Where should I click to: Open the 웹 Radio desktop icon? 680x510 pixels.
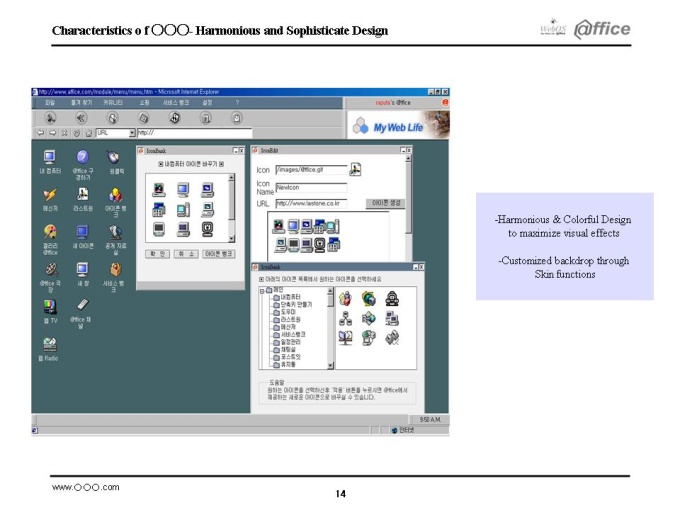click(x=50, y=345)
